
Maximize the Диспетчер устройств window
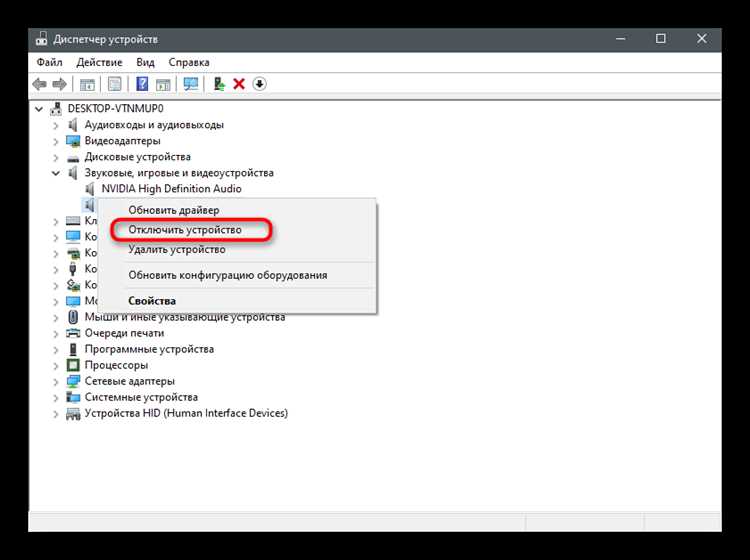661,39
